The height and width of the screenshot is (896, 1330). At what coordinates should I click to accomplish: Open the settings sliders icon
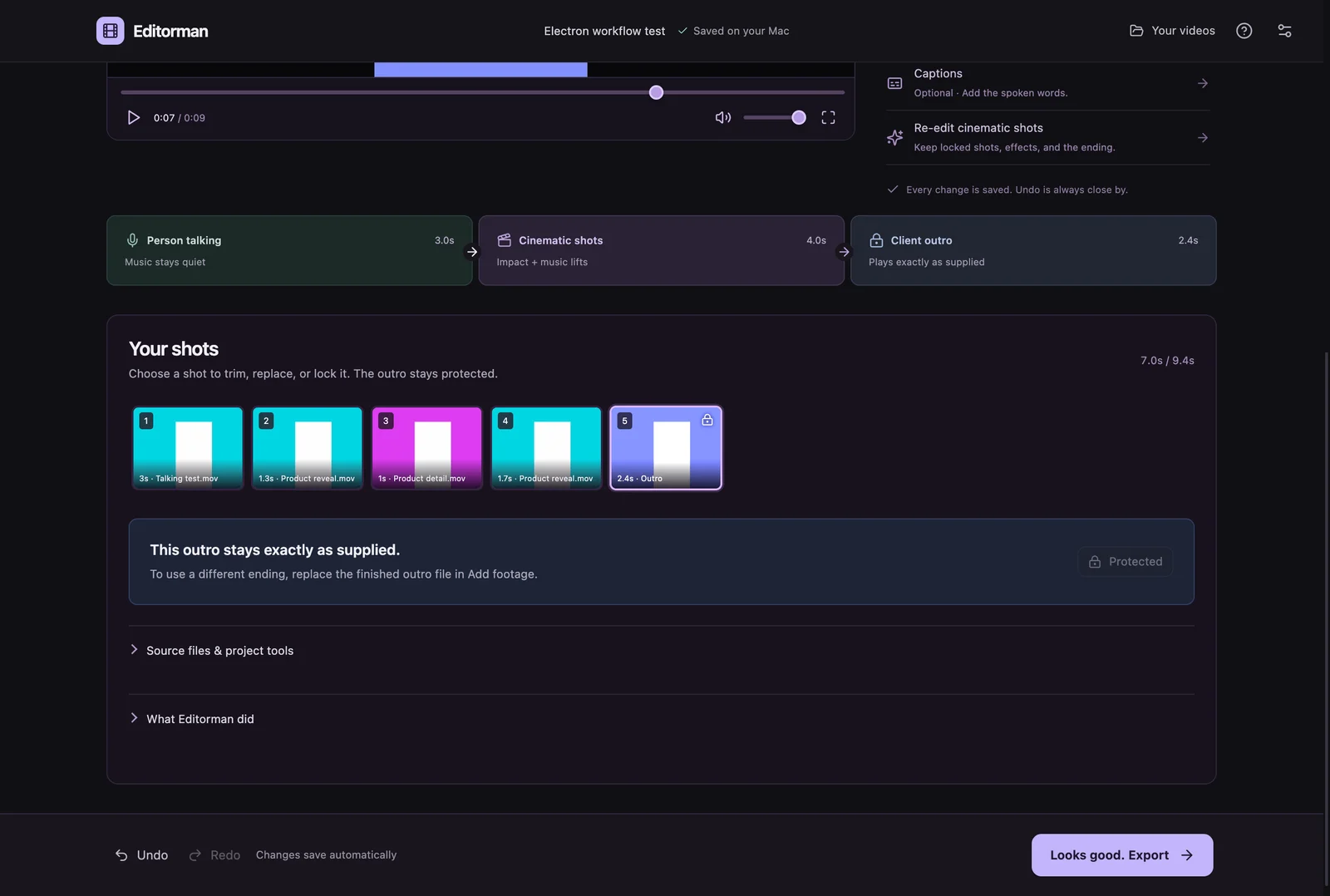pyautogui.click(x=1284, y=31)
